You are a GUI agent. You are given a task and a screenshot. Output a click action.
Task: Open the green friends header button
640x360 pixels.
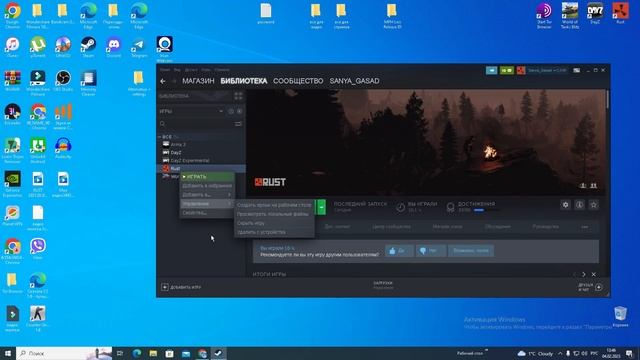tap(507, 71)
